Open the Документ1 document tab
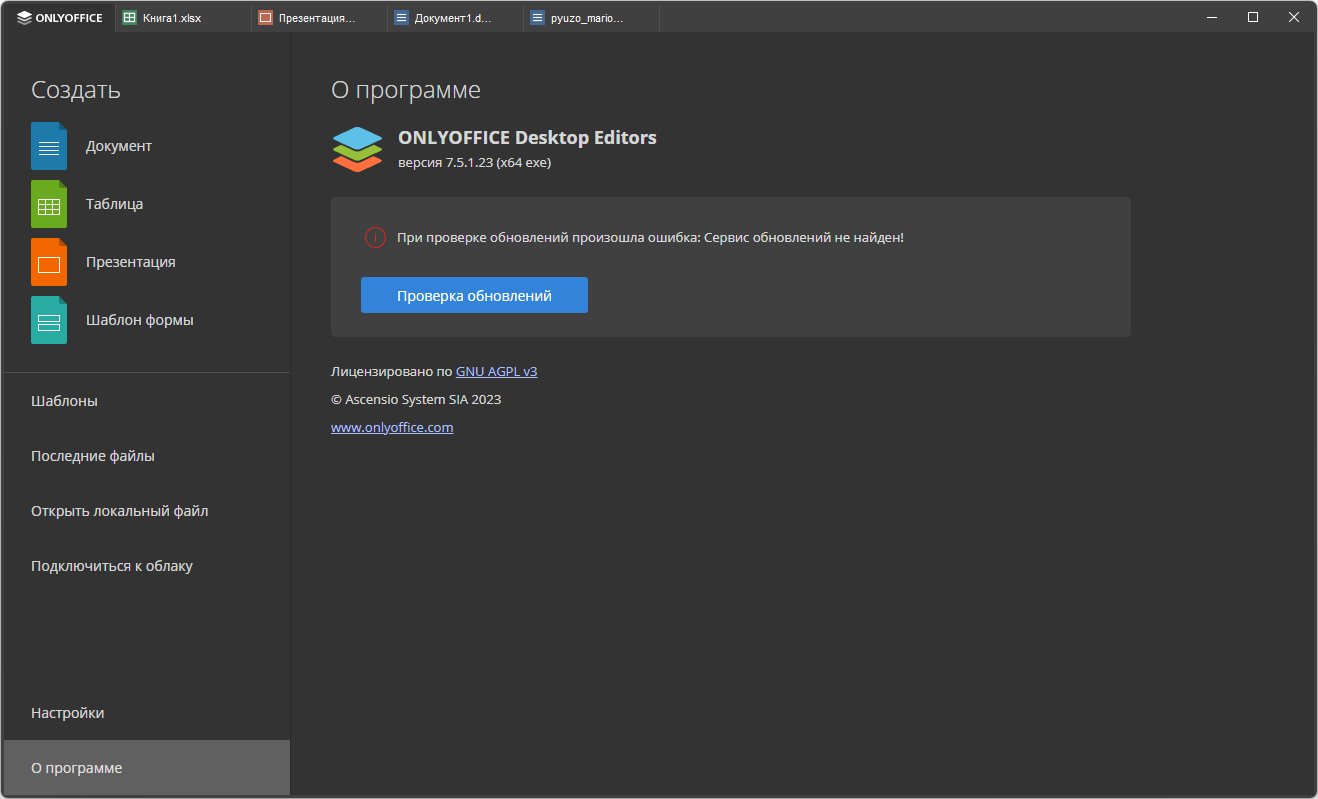 455,17
